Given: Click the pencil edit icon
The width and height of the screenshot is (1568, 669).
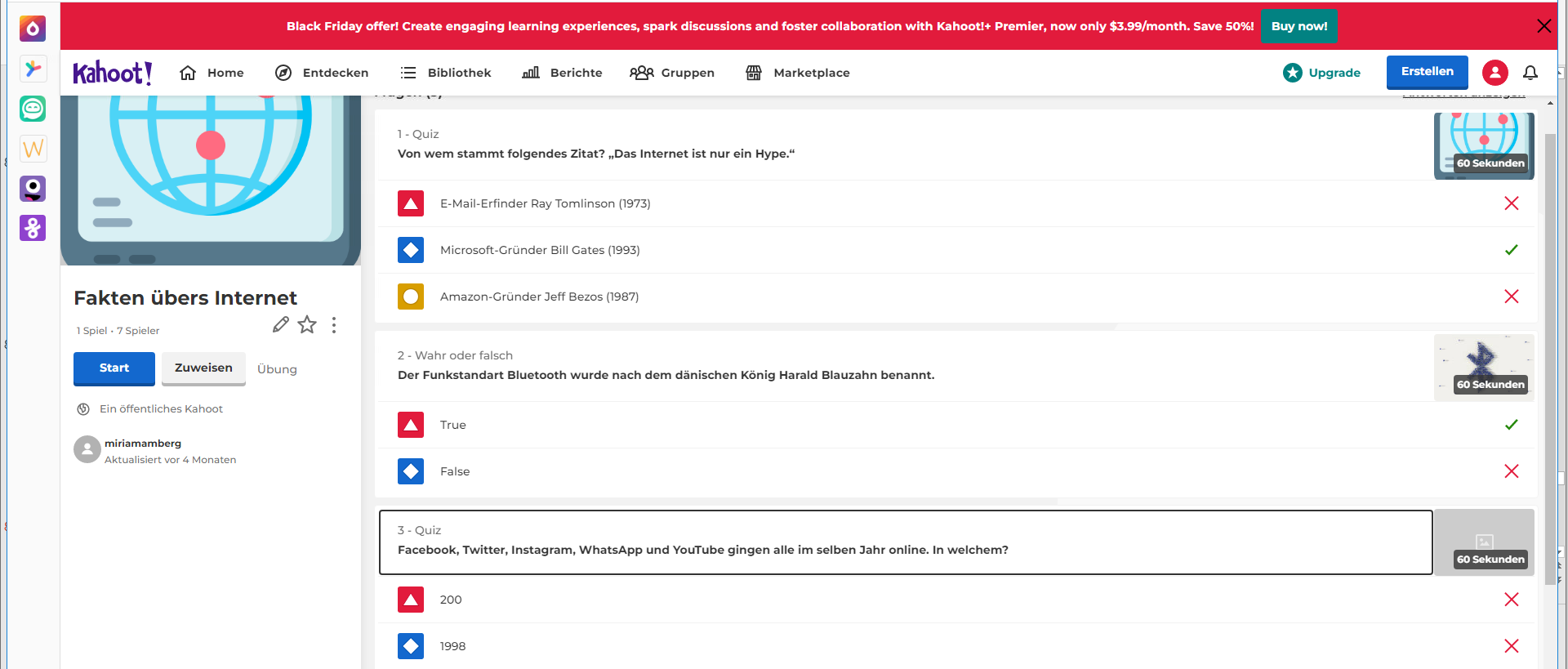Looking at the screenshot, I should tap(280, 325).
